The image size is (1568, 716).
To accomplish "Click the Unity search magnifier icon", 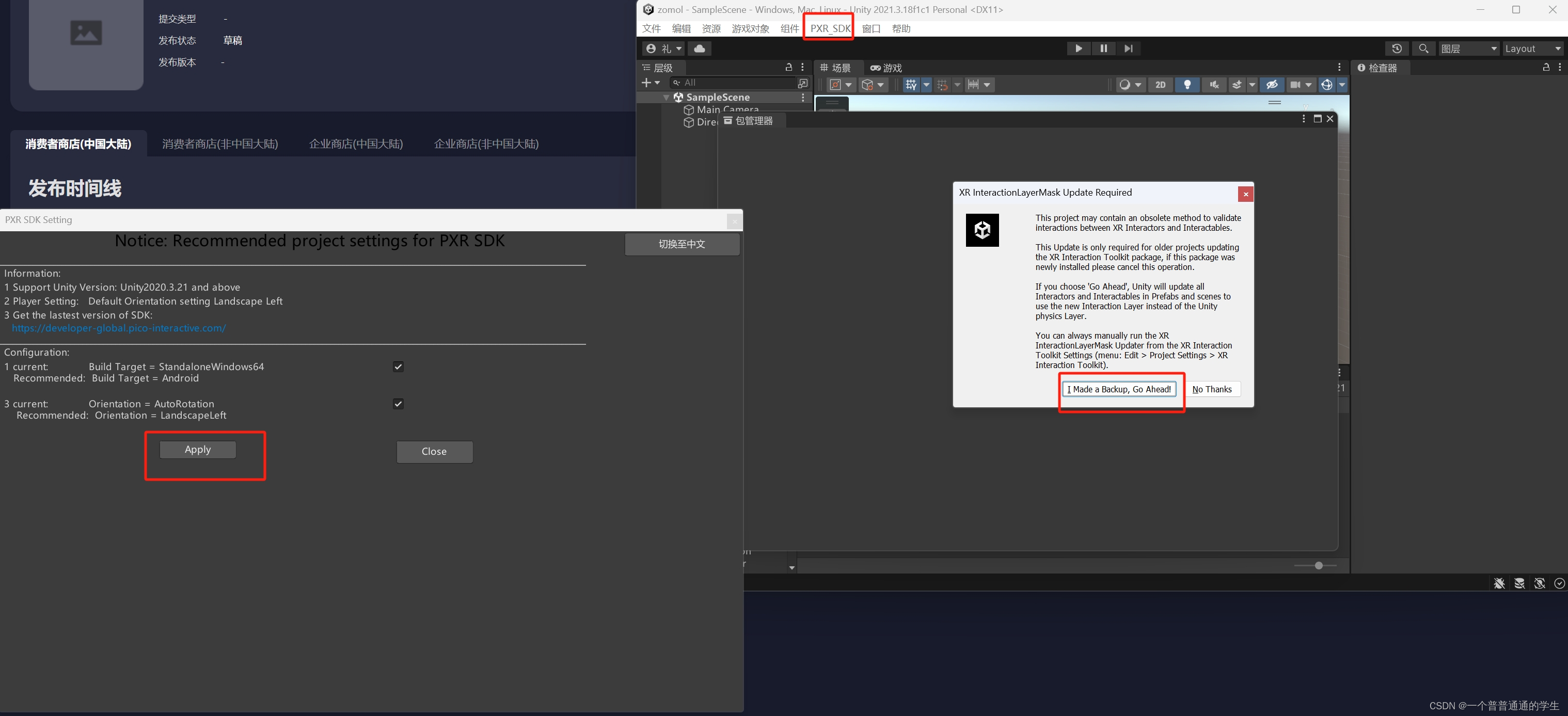I will [1423, 49].
